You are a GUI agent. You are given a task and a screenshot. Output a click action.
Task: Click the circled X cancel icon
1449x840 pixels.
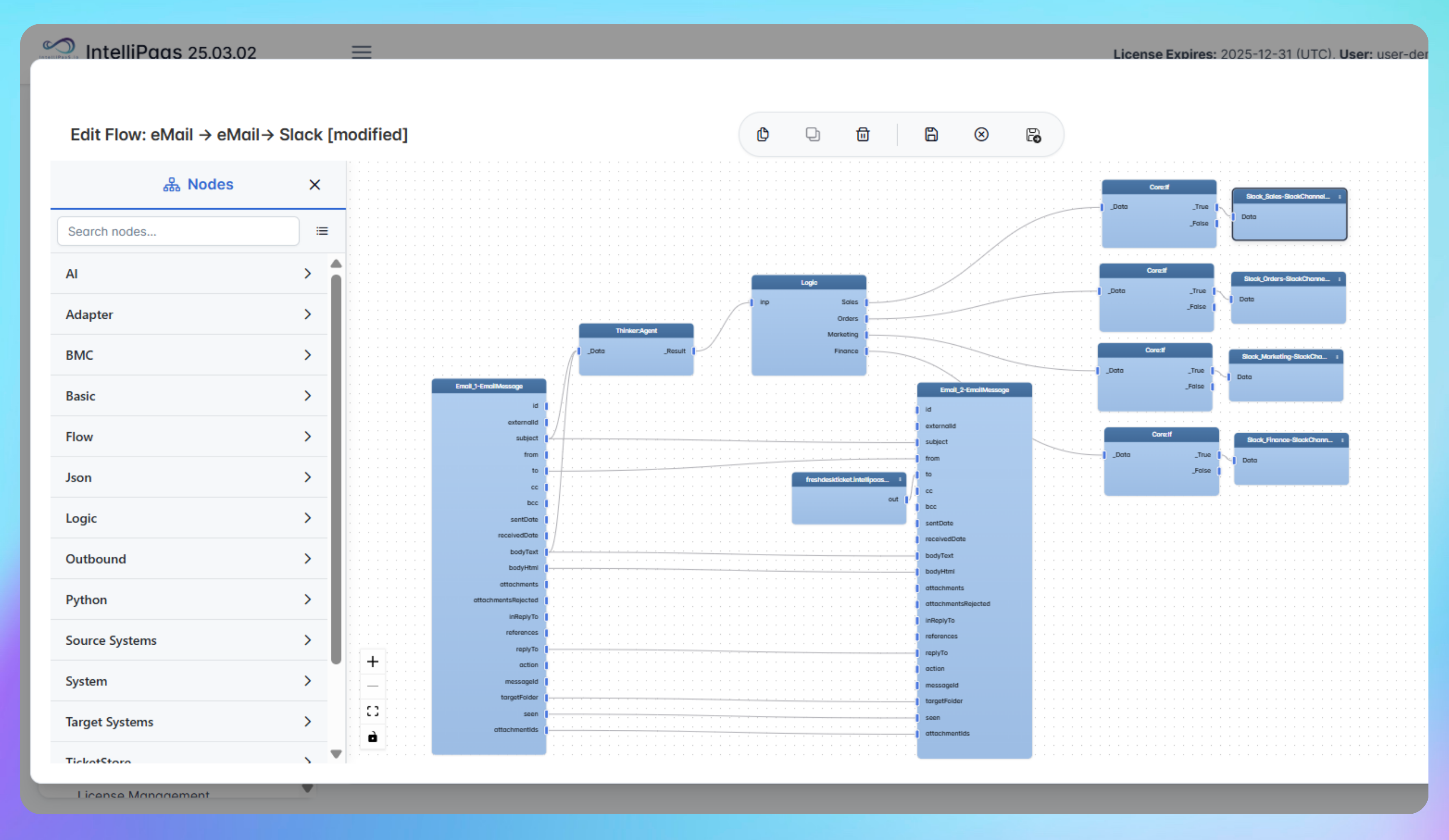(981, 134)
